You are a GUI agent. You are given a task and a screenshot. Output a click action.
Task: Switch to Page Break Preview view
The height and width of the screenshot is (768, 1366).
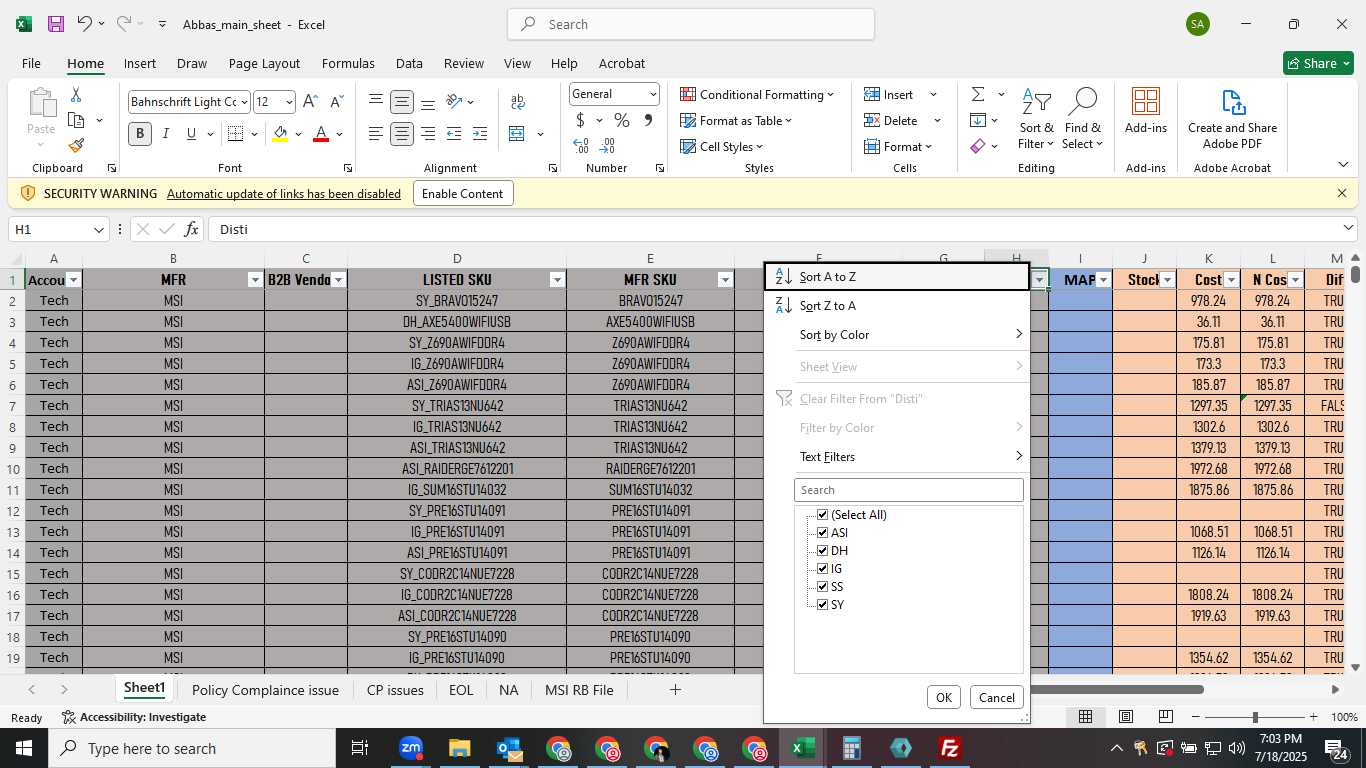click(1166, 717)
